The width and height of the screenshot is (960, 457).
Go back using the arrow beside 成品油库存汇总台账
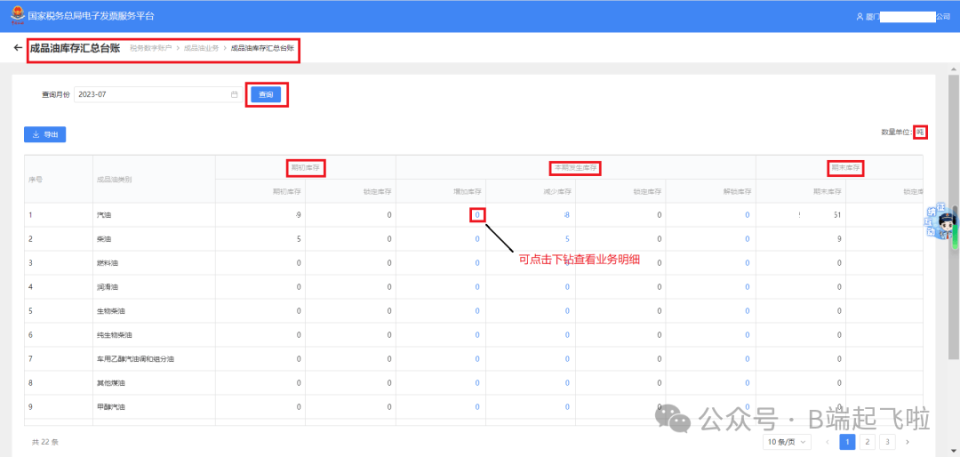click(18, 48)
